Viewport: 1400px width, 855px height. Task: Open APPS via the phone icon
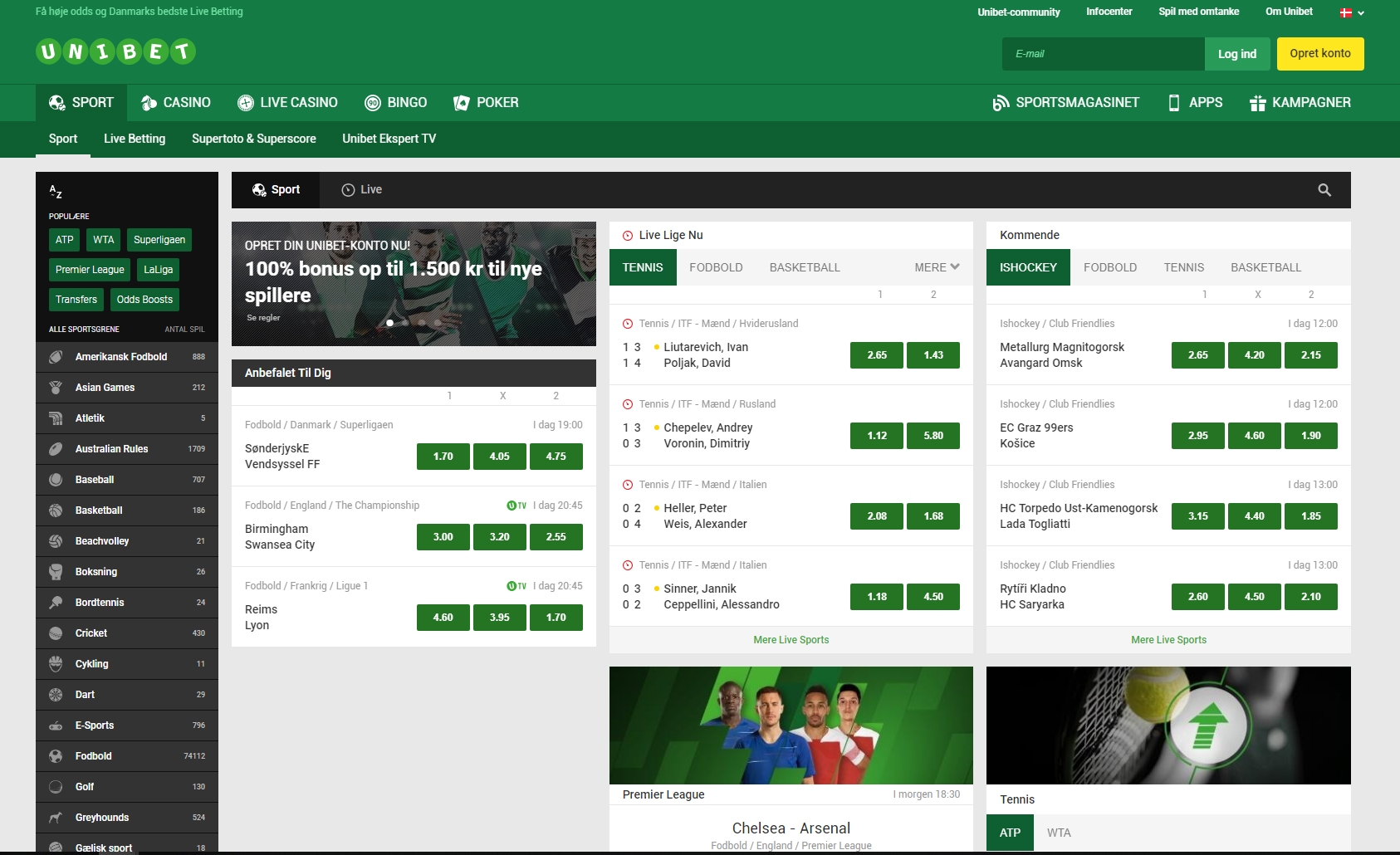point(1172,102)
